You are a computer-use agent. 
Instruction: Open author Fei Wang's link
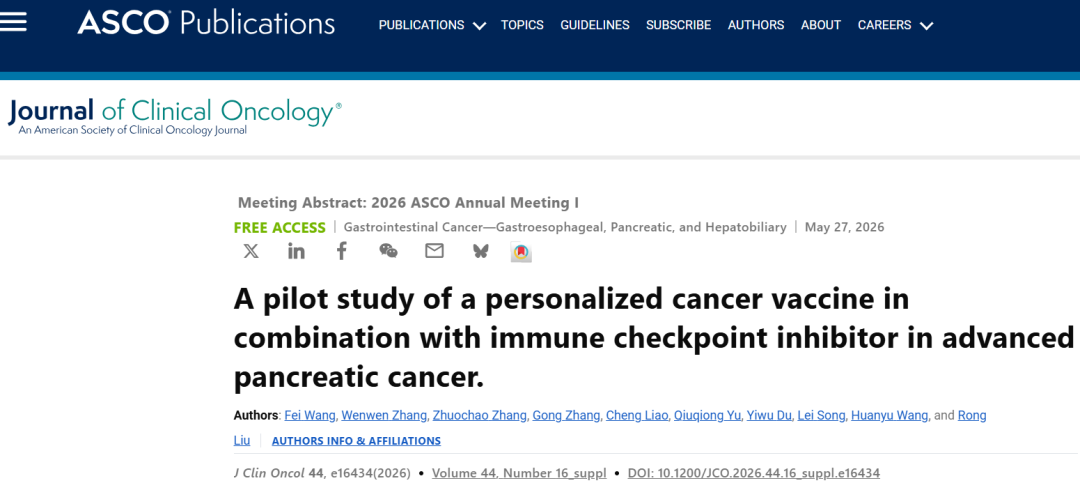click(311, 416)
